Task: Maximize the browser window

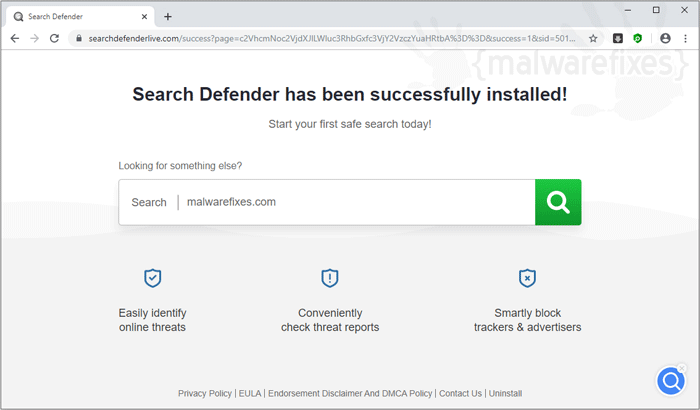Action: point(656,10)
